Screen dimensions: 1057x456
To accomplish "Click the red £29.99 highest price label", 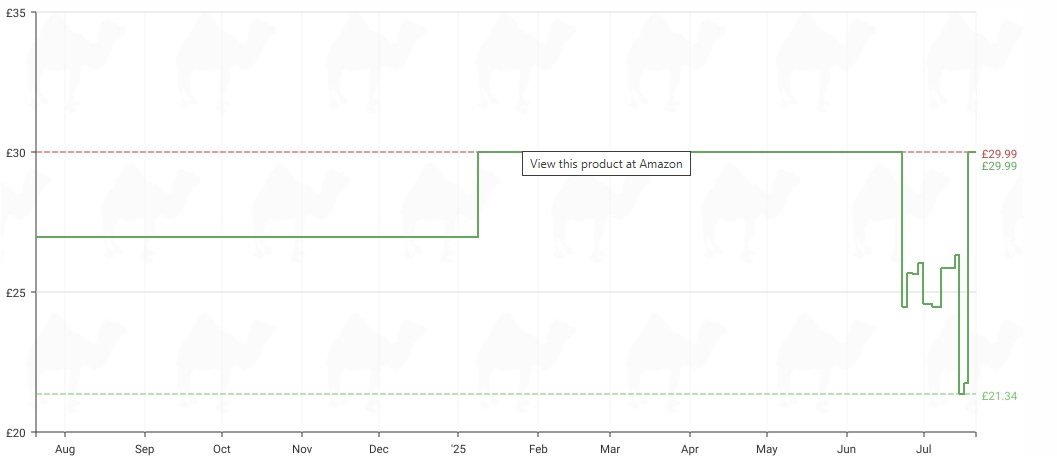I will (999, 154).
